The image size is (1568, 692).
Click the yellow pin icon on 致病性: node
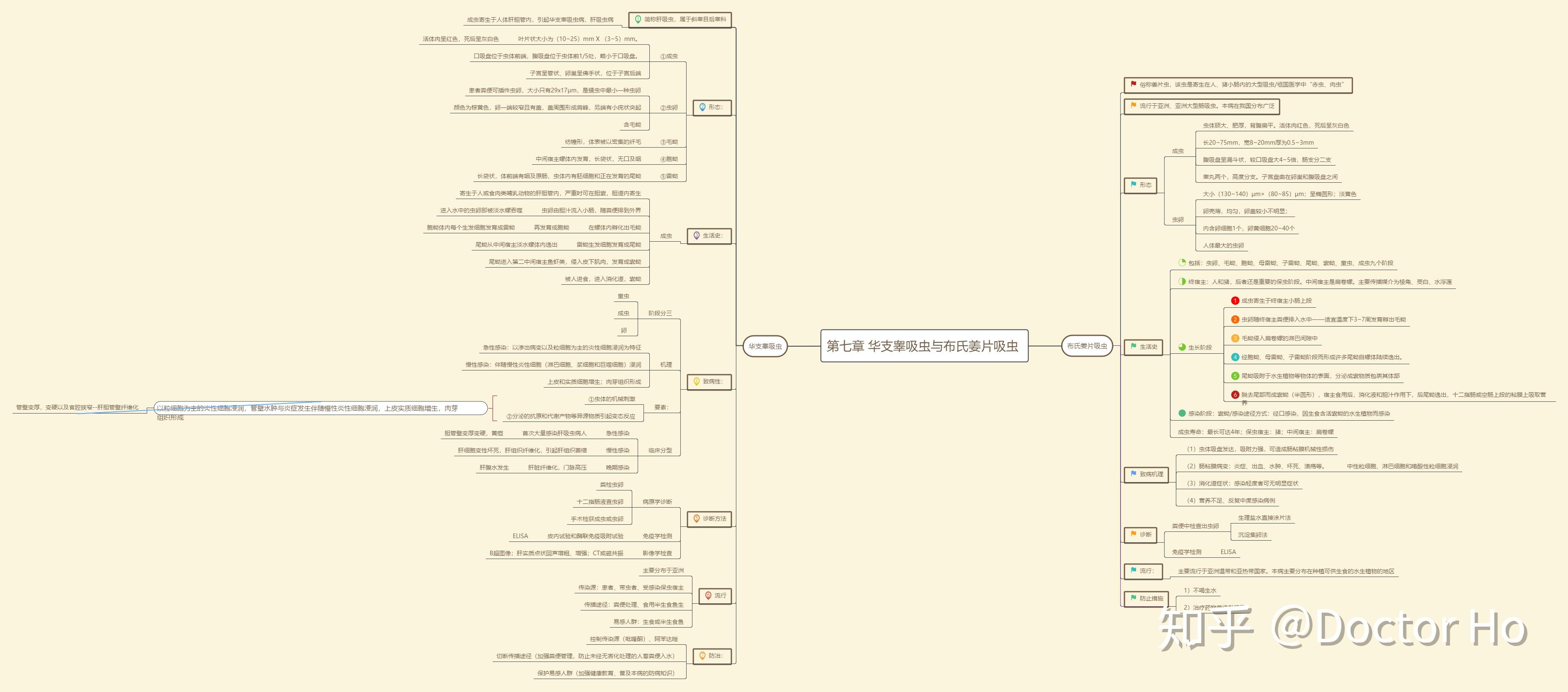[x=697, y=382]
